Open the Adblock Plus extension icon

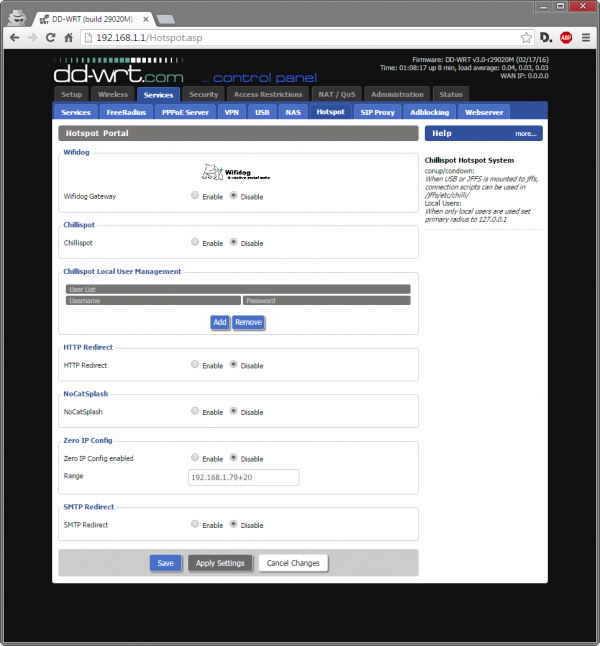pos(566,37)
